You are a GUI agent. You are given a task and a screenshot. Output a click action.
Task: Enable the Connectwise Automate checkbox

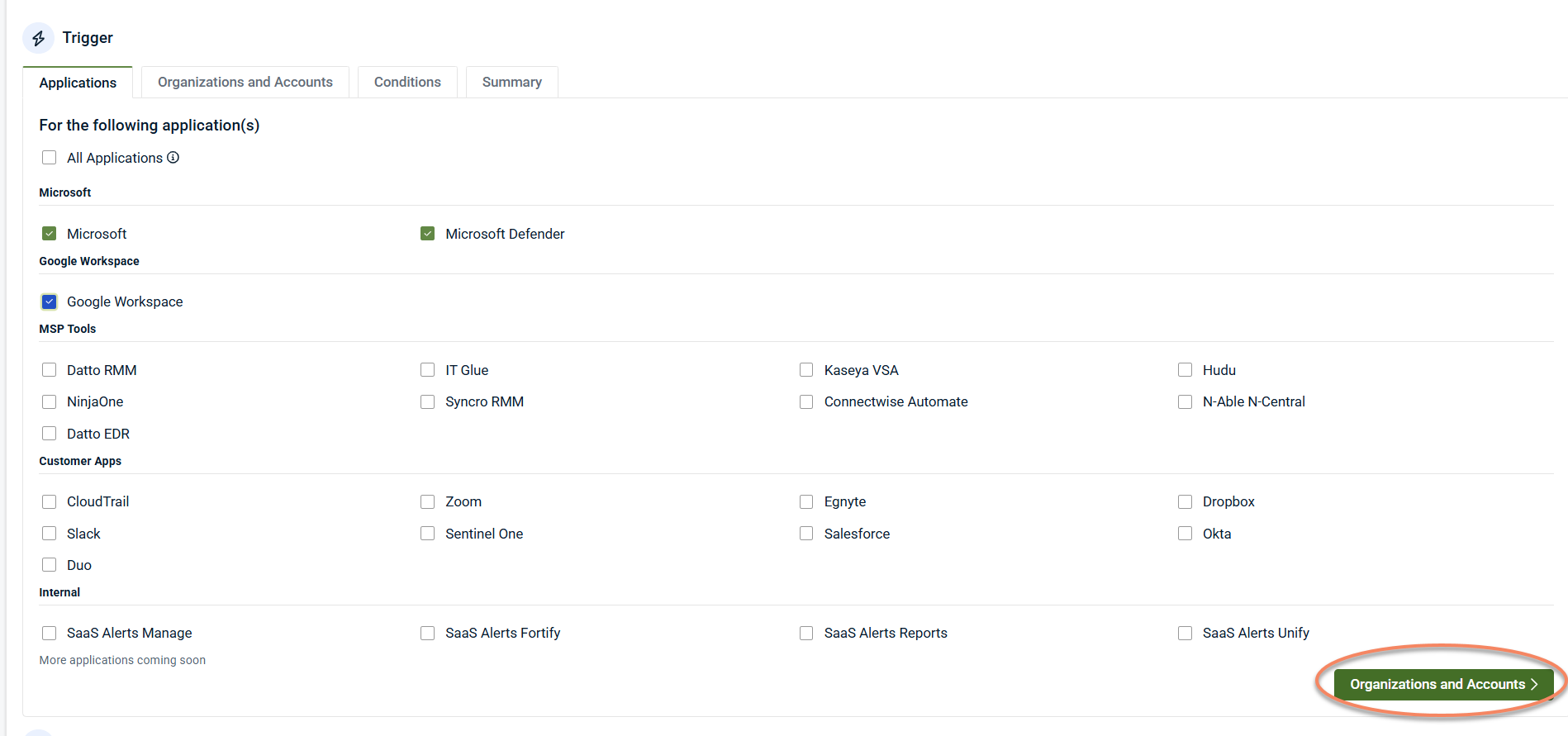point(806,402)
